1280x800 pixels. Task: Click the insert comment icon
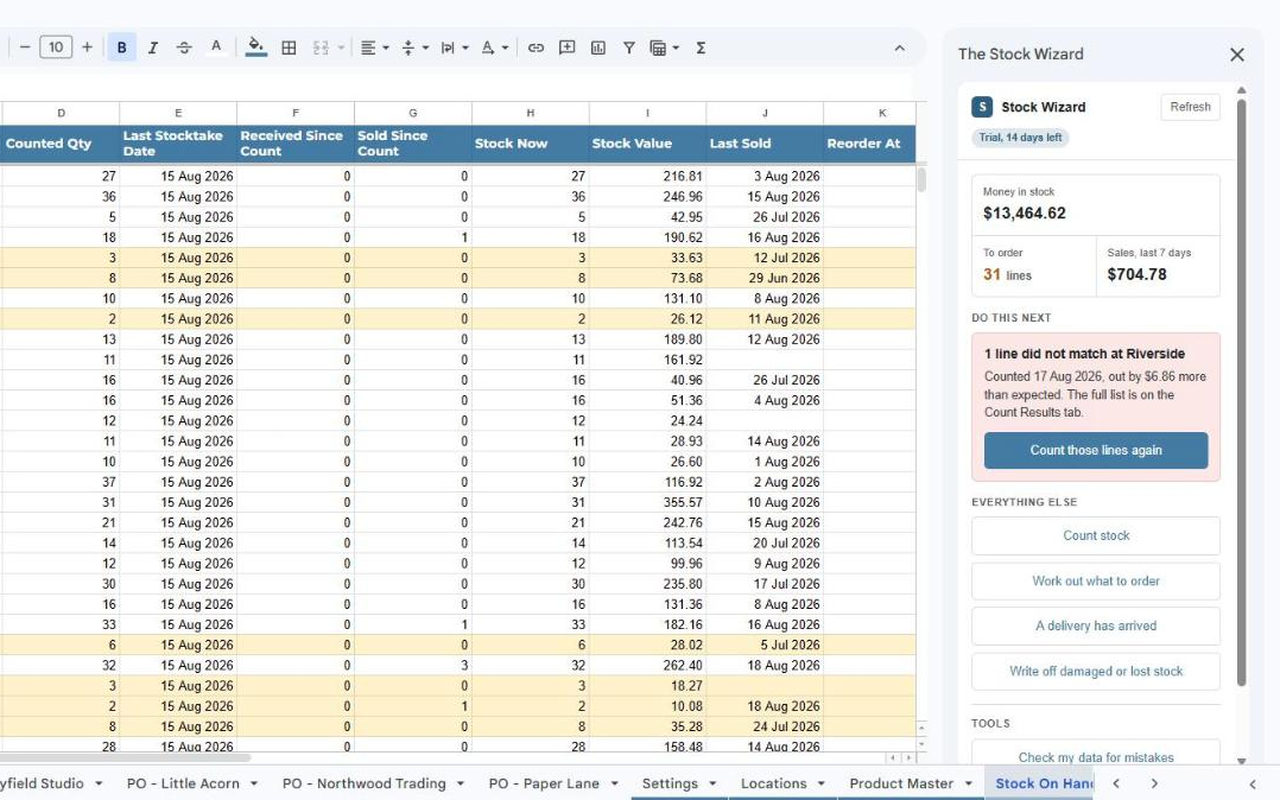pos(567,47)
